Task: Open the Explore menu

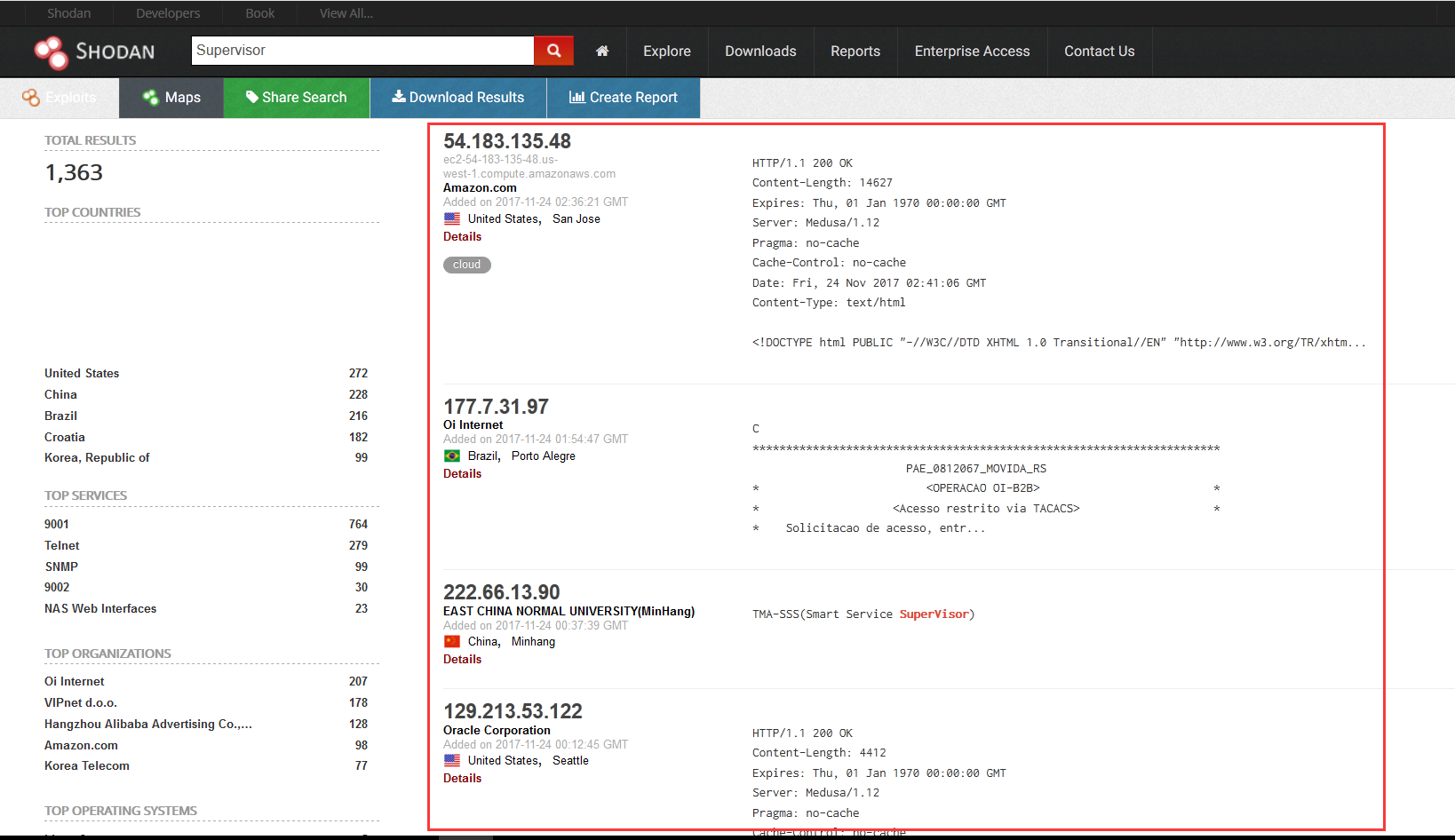Action: [667, 52]
